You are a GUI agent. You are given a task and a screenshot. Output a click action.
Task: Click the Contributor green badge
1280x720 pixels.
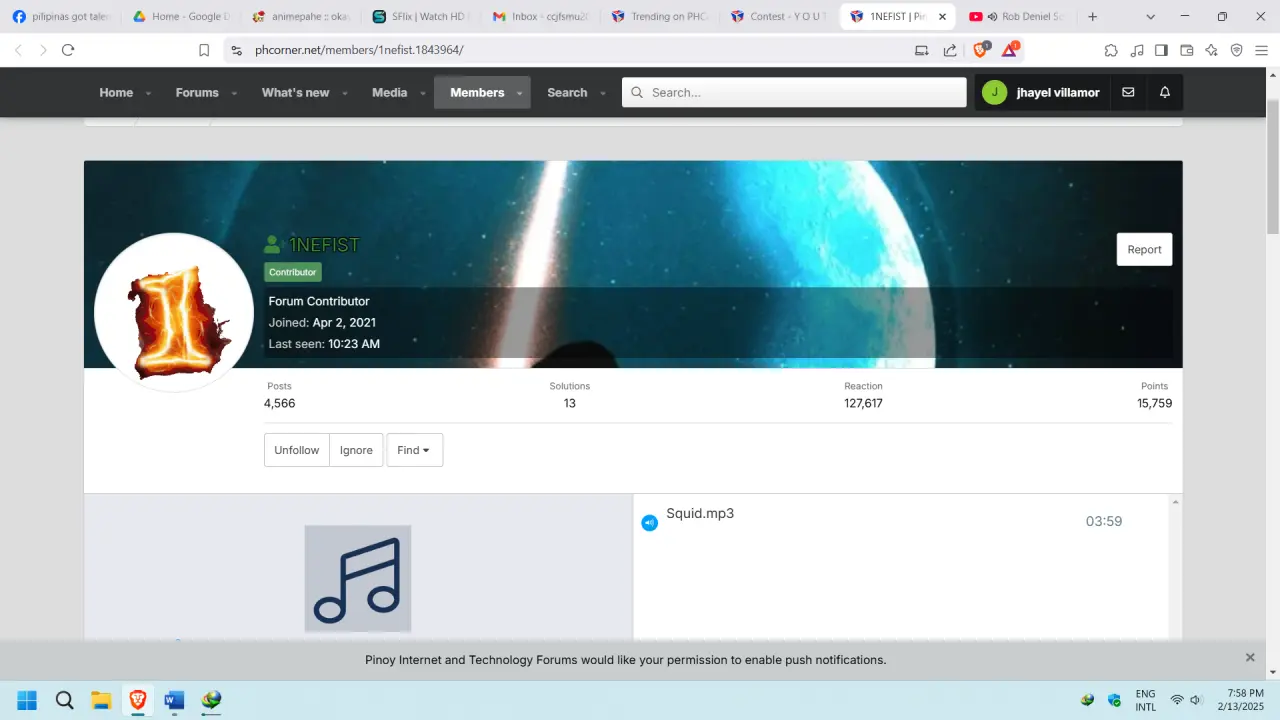pyautogui.click(x=293, y=272)
